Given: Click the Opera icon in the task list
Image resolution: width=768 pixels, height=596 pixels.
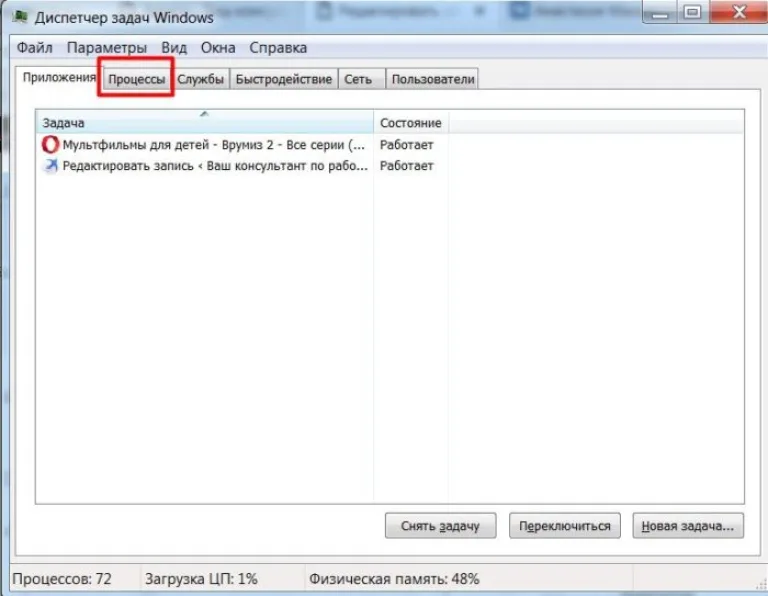Looking at the screenshot, I should [50, 144].
